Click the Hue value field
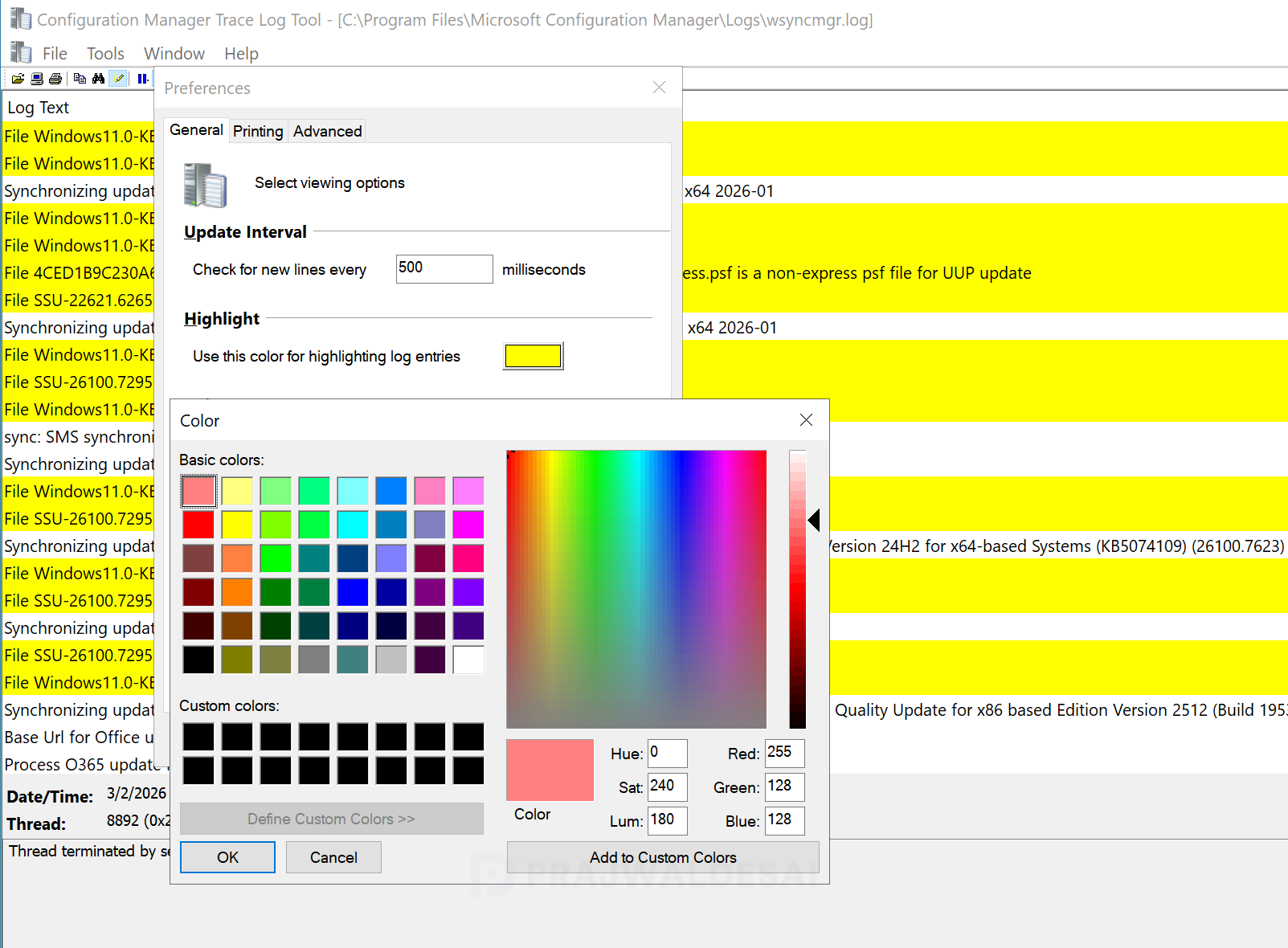Image resolution: width=1288 pixels, height=948 pixels. [x=668, y=753]
